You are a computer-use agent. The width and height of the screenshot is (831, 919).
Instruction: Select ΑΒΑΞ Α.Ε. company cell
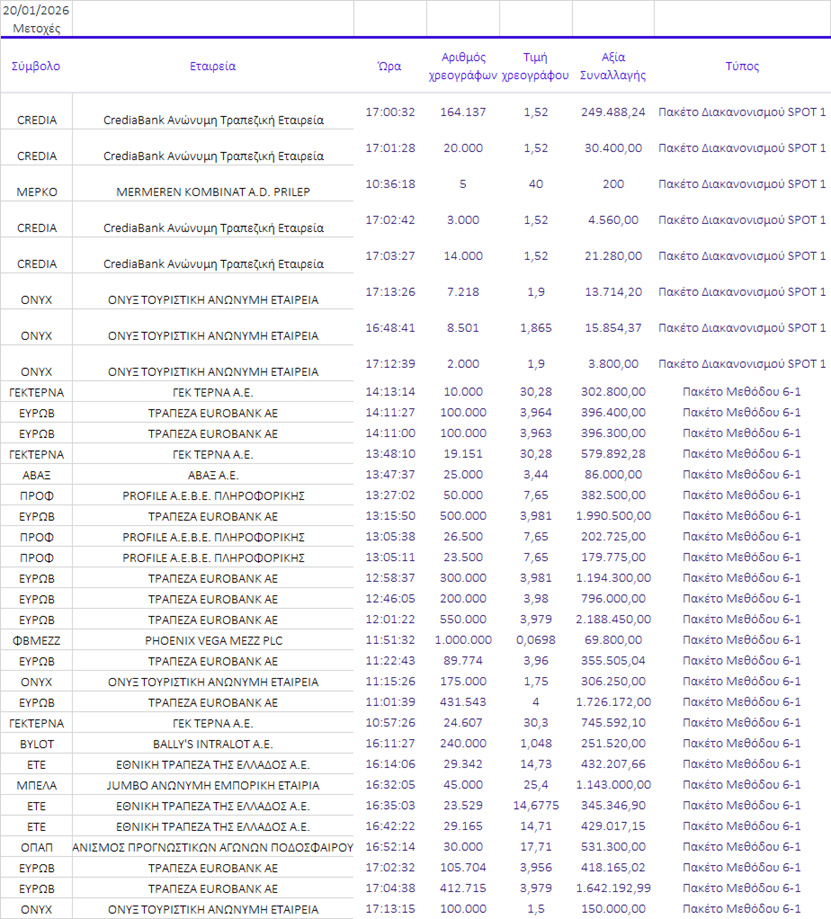[x=213, y=475]
